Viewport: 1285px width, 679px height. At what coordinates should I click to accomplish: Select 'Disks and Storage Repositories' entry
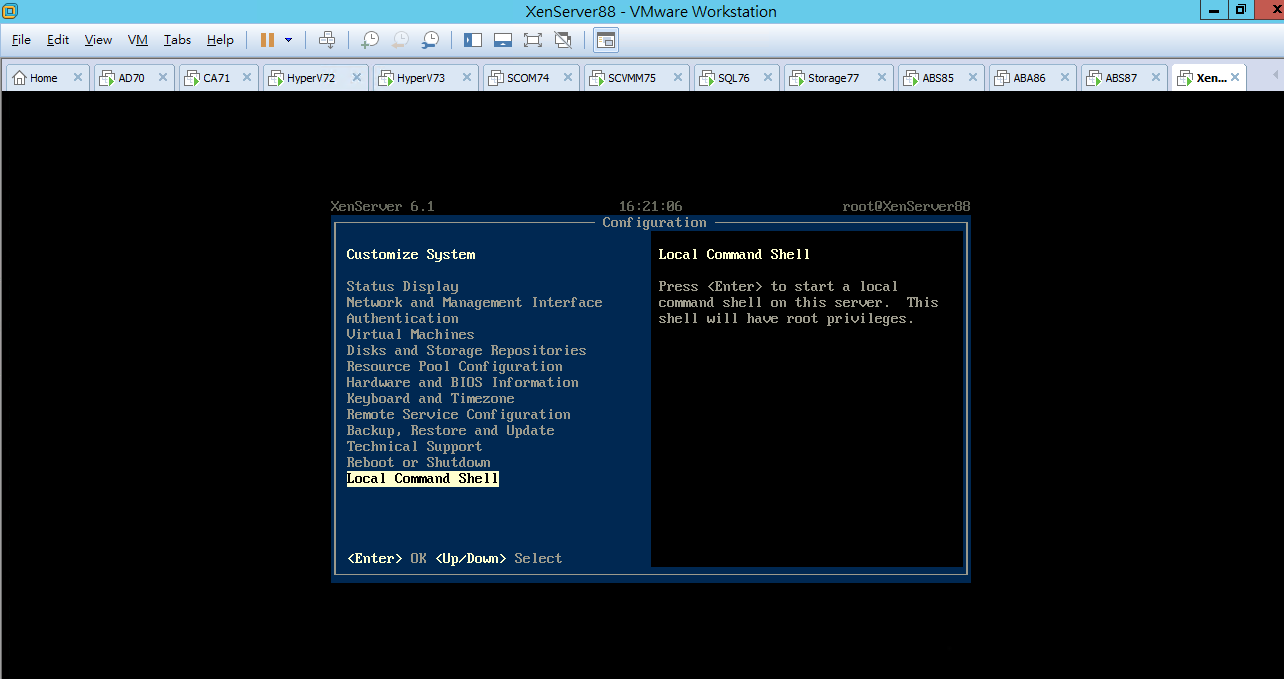click(466, 350)
